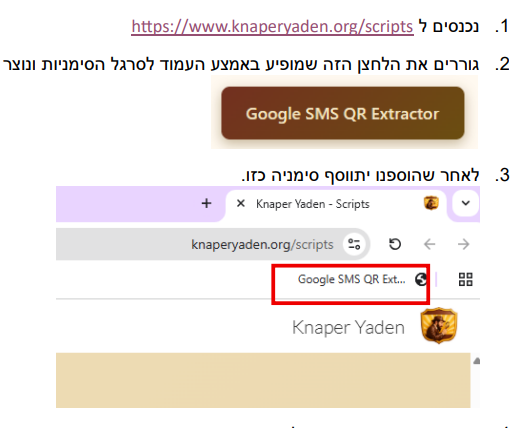529x428 pixels.
Task: Close the Knaper Yaden - Scripts tab
Action: [x=241, y=203]
